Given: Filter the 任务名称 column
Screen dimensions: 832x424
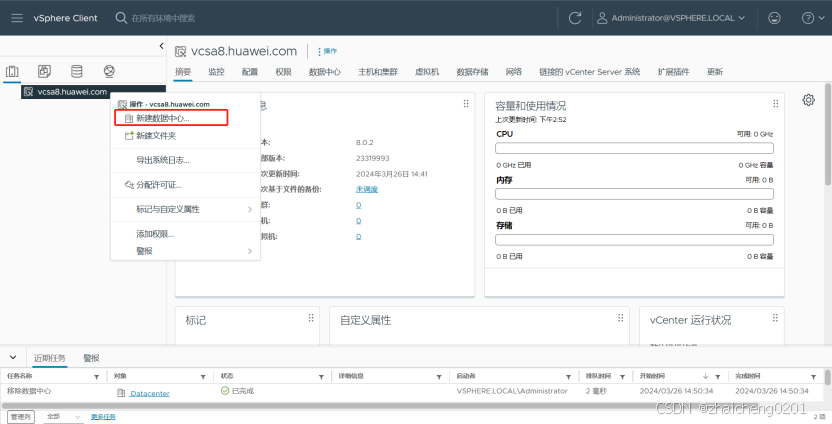Looking at the screenshot, I should pyautogui.click(x=97, y=377).
